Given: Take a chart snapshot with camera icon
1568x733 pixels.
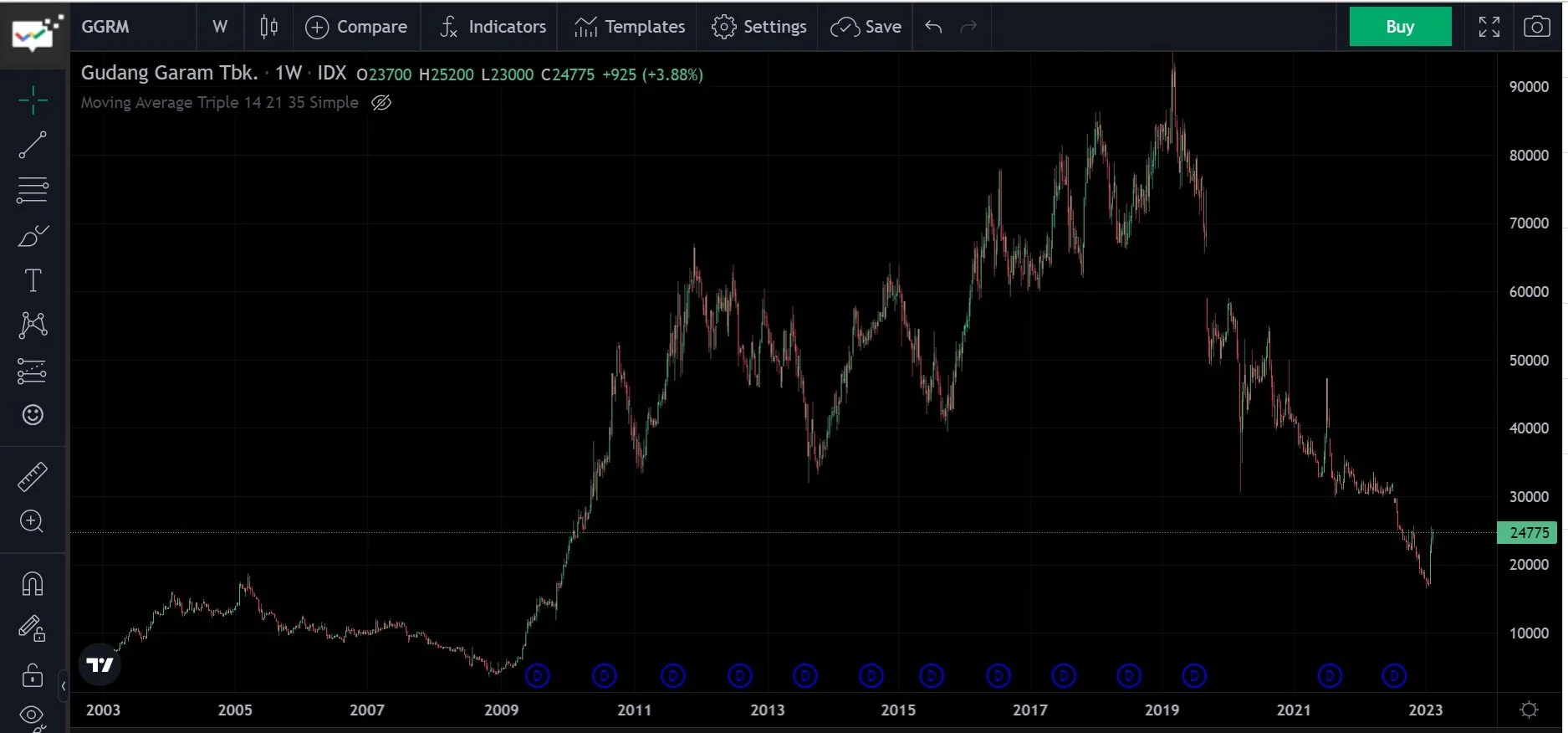Looking at the screenshot, I should tap(1537, 27).
